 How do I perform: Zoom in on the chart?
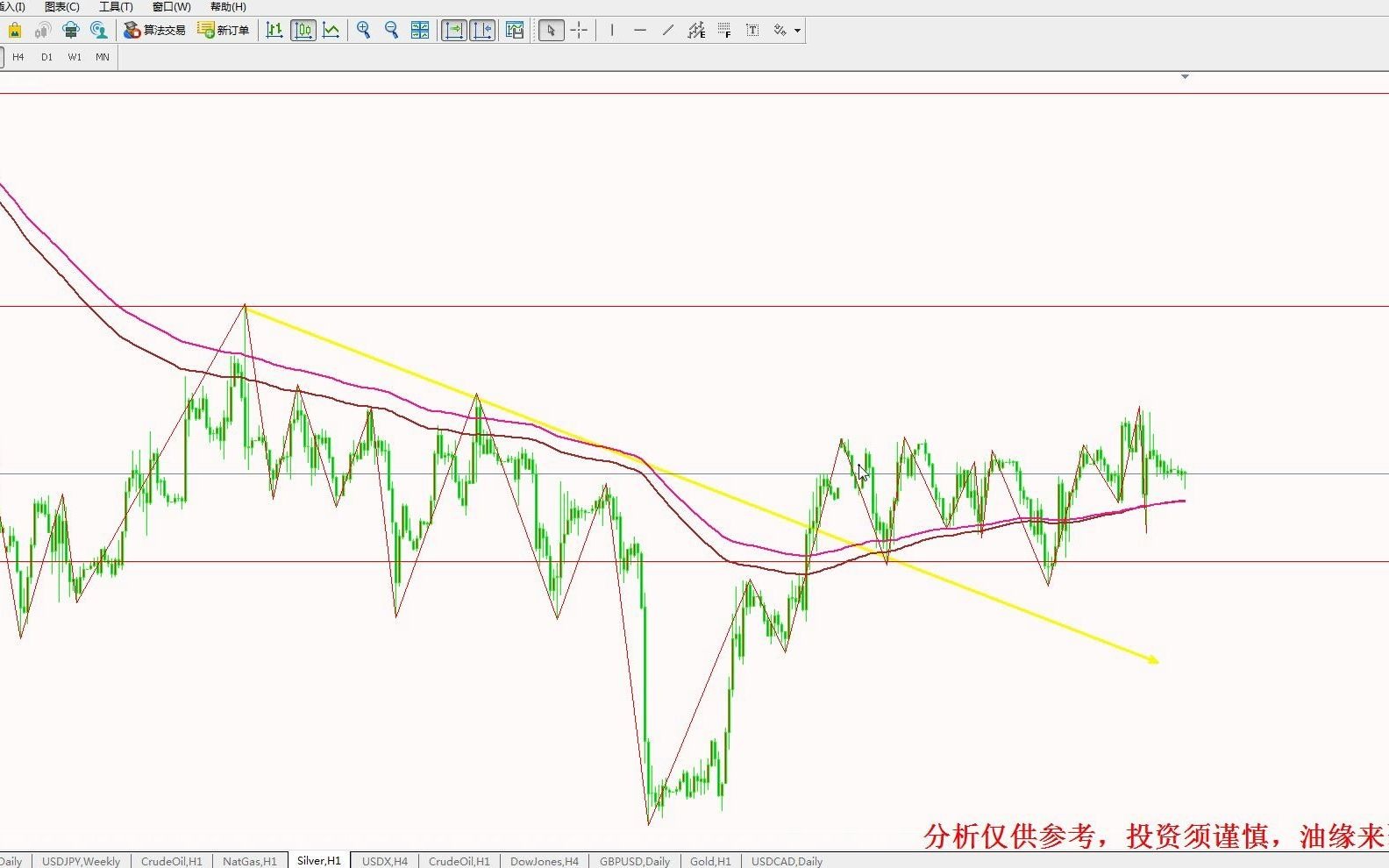coord(364,31)
